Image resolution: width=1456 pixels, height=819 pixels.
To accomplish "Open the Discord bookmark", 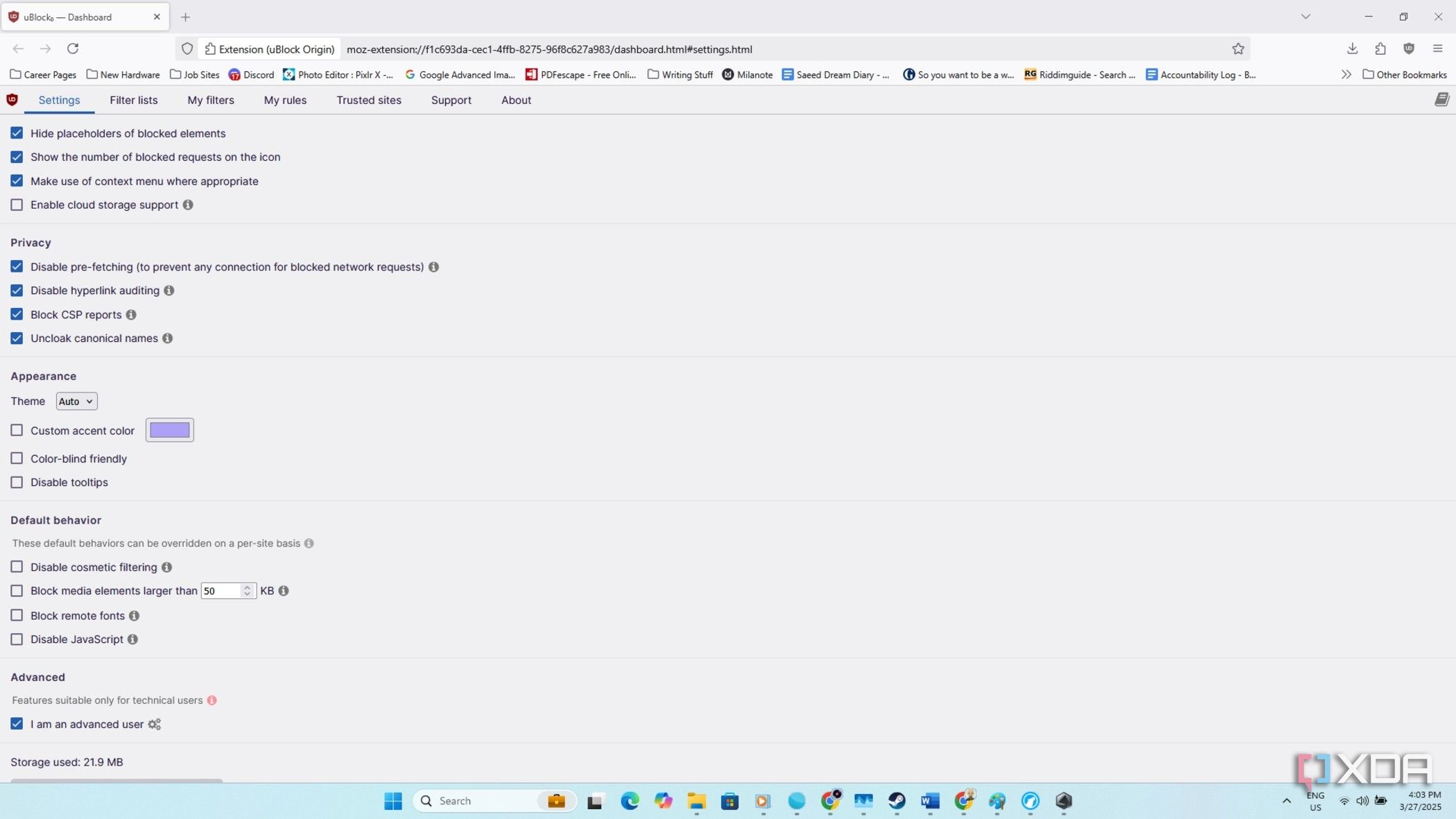I will (x=251, y=74).
